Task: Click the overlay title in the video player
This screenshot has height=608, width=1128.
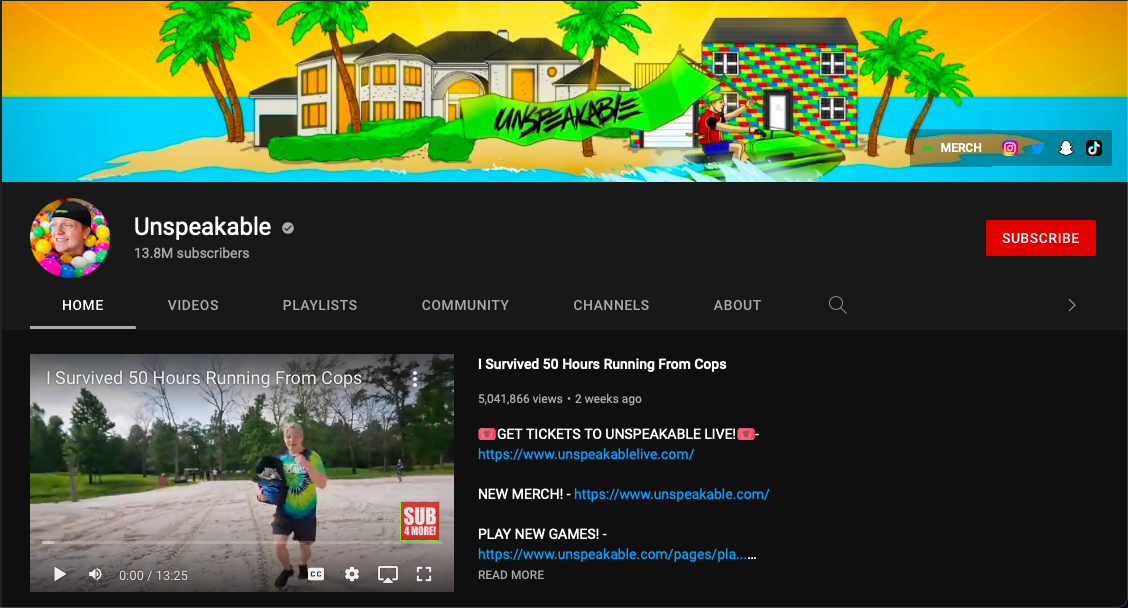Action: click(x=204, y=378)
